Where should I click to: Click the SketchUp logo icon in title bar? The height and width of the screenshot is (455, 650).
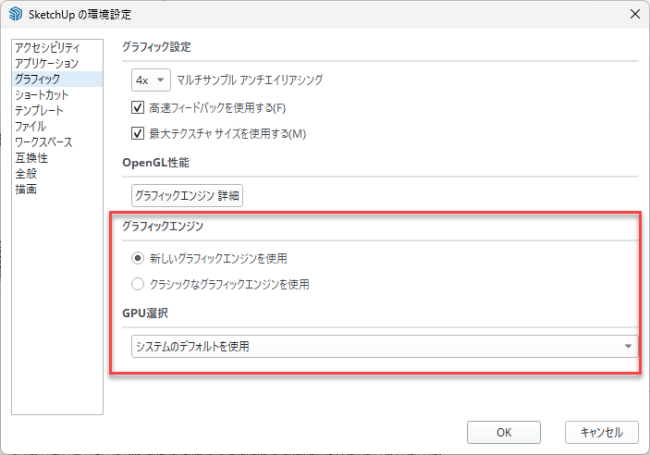(15, 14)
